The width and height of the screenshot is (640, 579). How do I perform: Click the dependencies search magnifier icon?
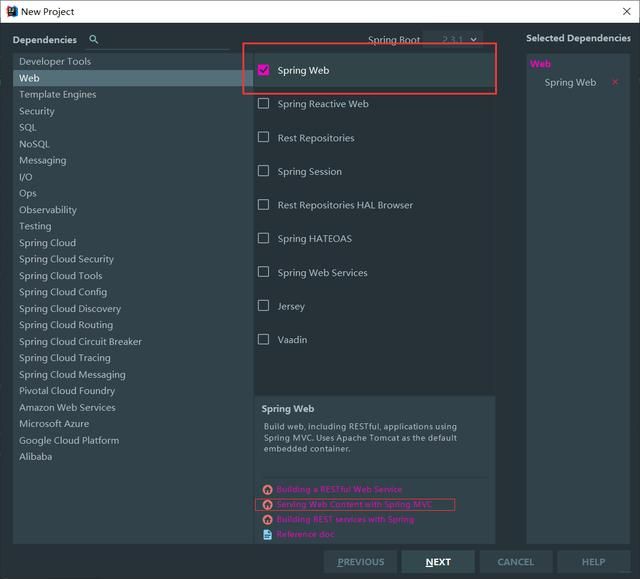(x=93, y=40)
